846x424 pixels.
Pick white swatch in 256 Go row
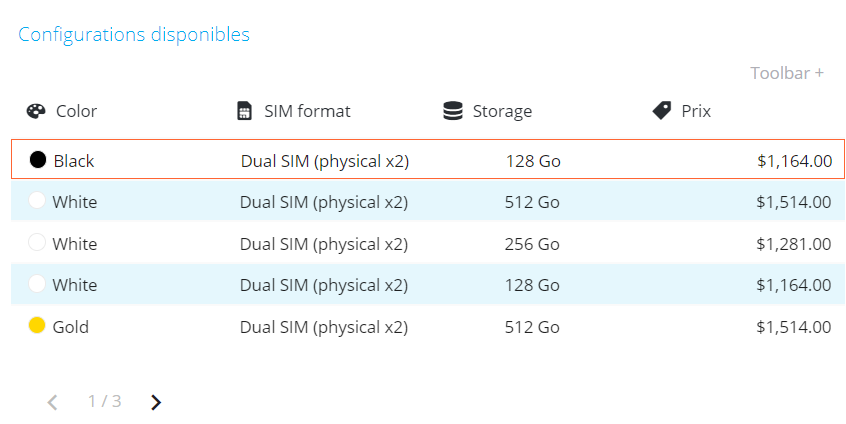pyautogui.click(x=37, y=242)
